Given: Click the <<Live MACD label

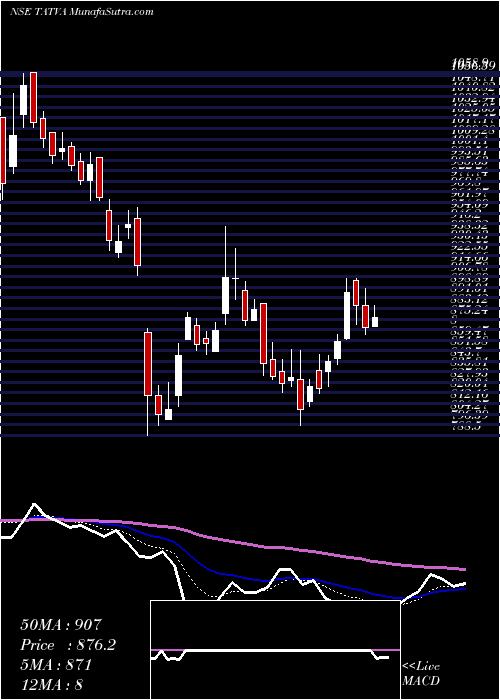Looking at the screenshot, I should pyautogui.click(x=421, y=674).
